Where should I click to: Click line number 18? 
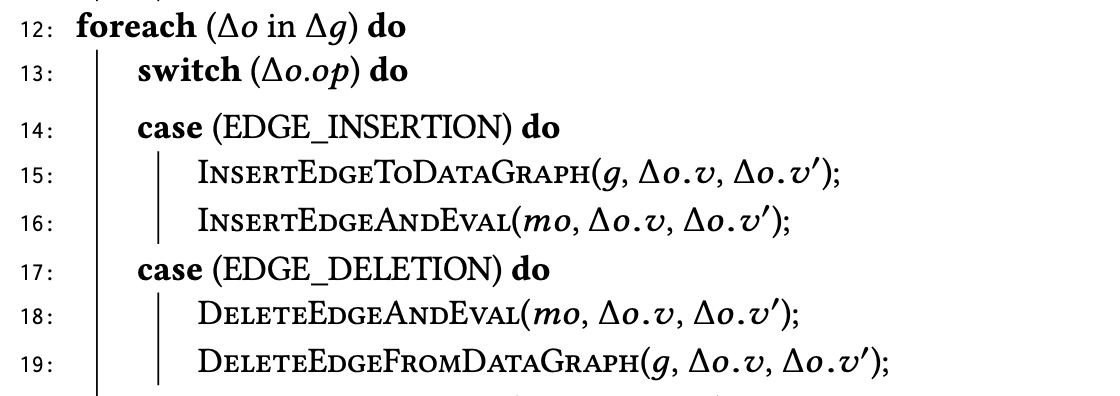pyautogui.click(x=35, y=318)
